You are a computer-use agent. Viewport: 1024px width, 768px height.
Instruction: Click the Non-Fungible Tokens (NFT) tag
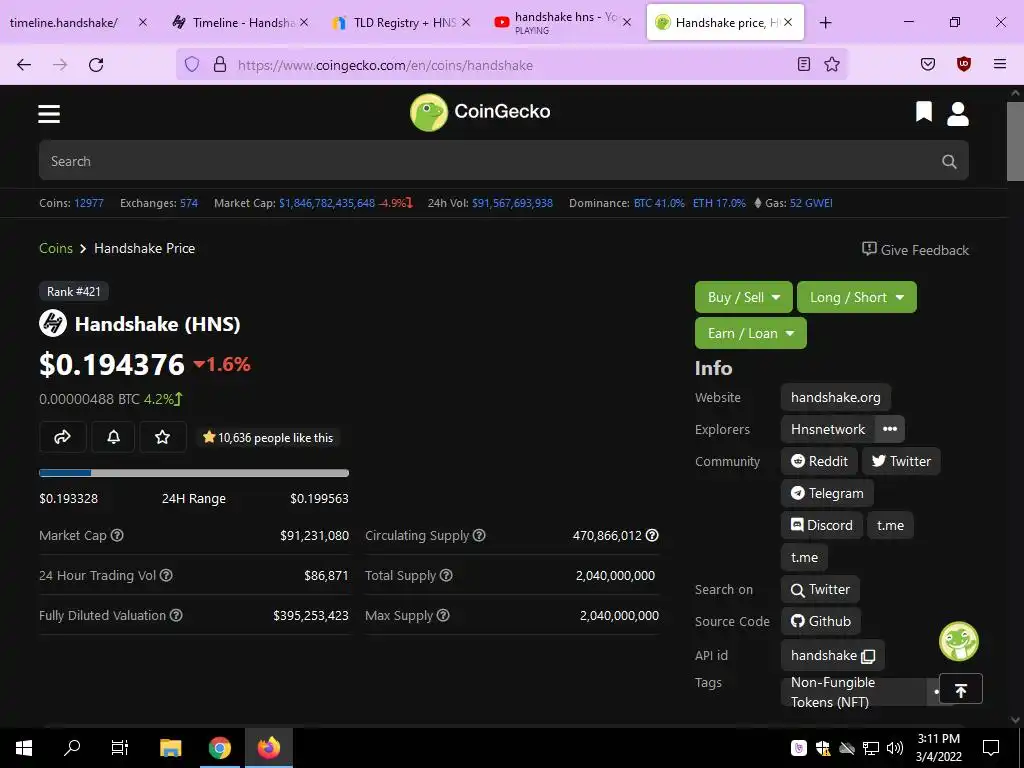click(x=852, y=692)
